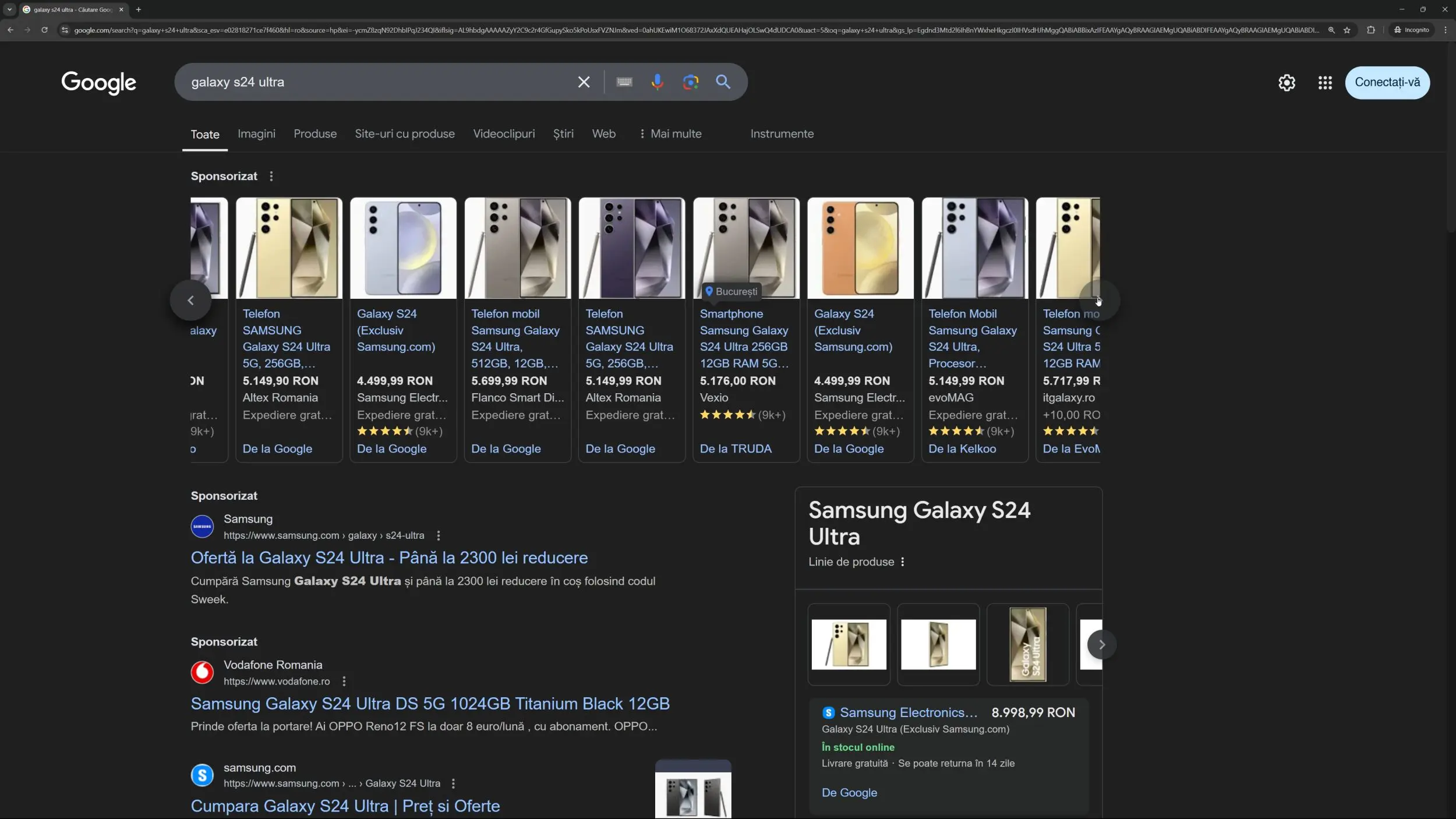The width and height of the screenshot is (1456, 819).
Task: Click the search query input field
Action: tap(377, 82)
